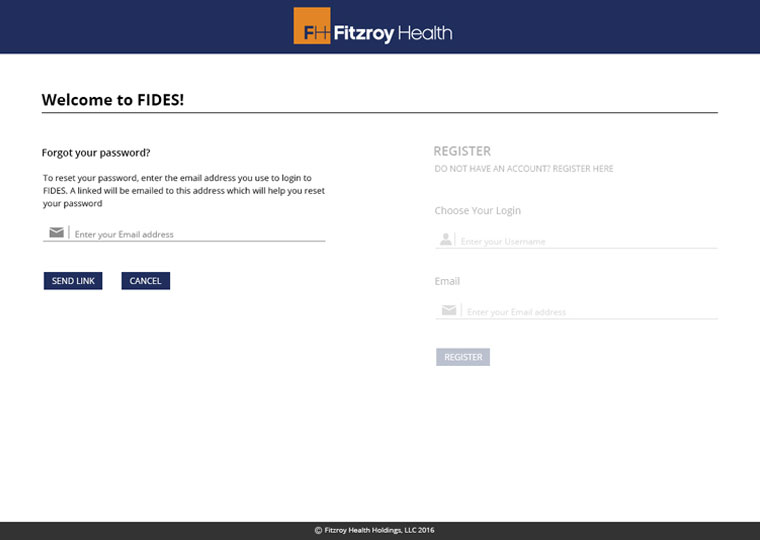Click the orange FH logo icon
Viewport: 760px width, 540px height.
(x=312, y=26)
